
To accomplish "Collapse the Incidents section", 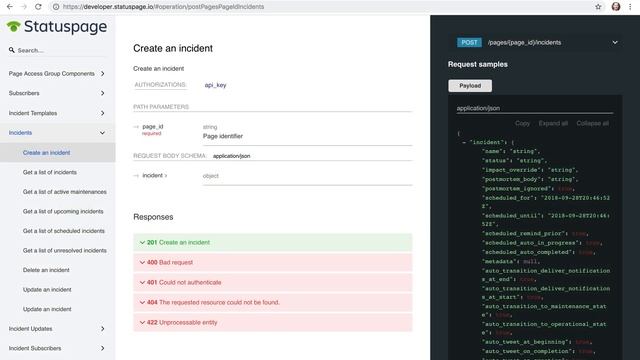I will (x=57, y=133).
